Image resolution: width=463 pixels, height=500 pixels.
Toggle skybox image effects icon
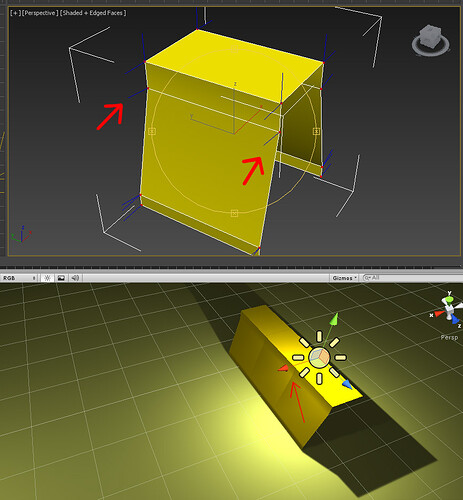(x=61, y=278)
